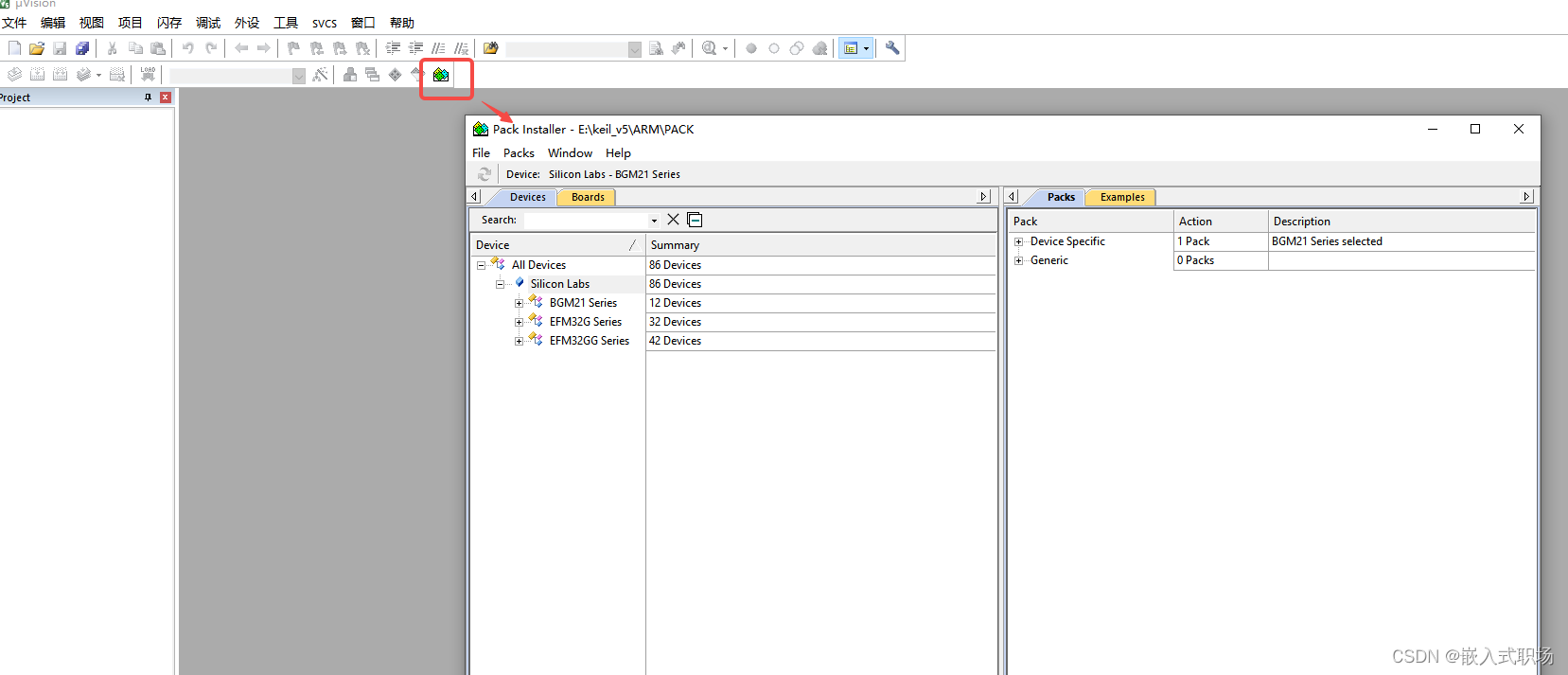This screenshot has height=675, width=1568.
Task: Open the 文件 menu in uVision
Action: tap(14, 23)
